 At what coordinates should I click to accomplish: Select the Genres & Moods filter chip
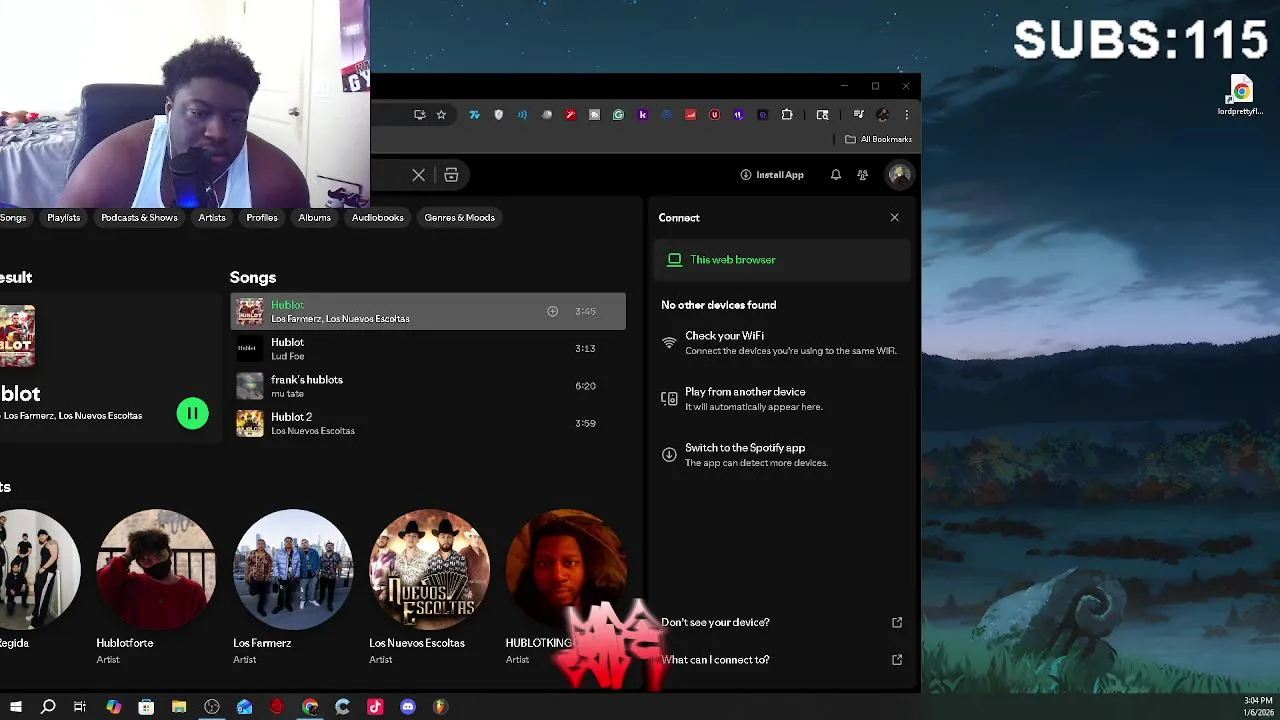tap(459, 217)
